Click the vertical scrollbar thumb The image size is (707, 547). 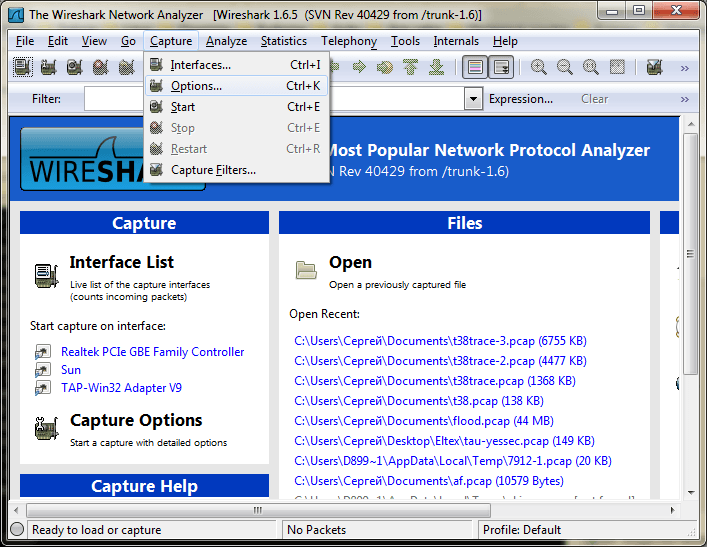(690, 254)
